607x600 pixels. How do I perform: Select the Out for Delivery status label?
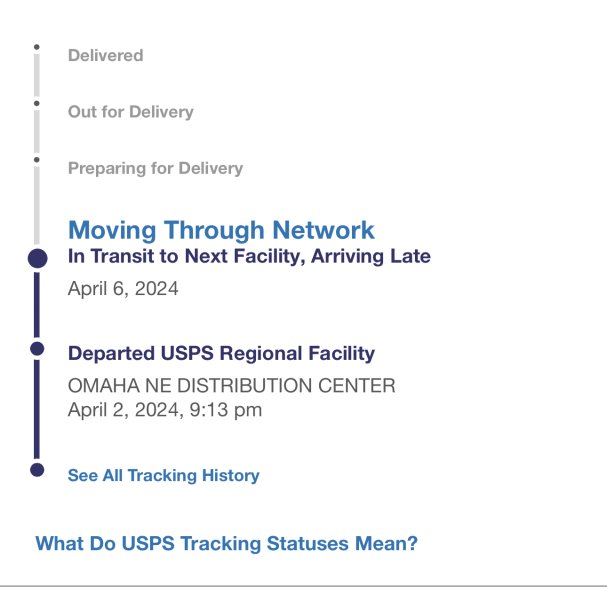[130, 112]
